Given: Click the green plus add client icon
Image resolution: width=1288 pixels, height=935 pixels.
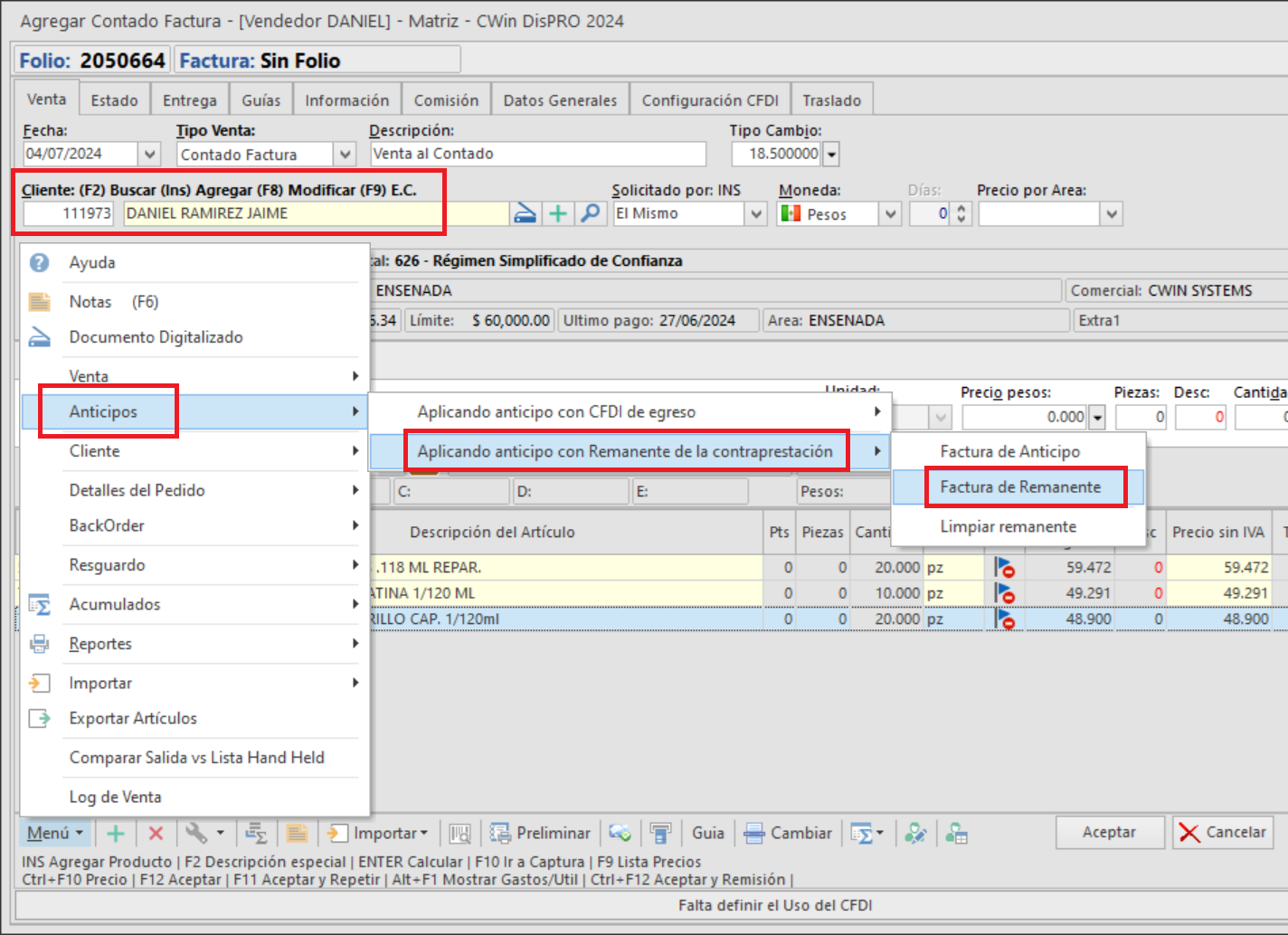Looking at the screenshot, I should point(559,213).
